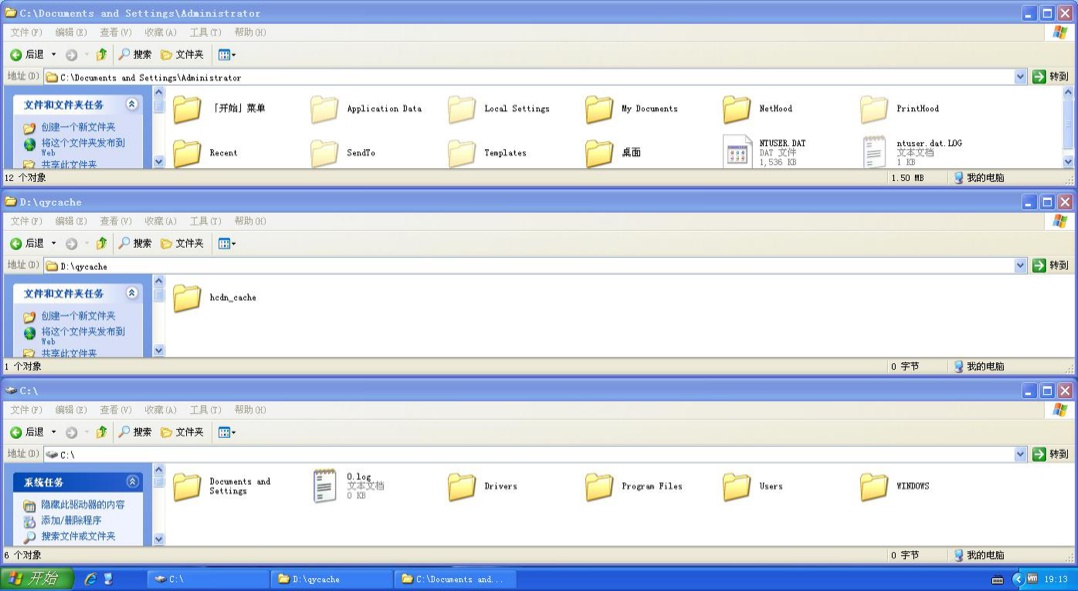
Task: Toggle 文件夹 pane in the C:\ window
Action: [182, 433]
